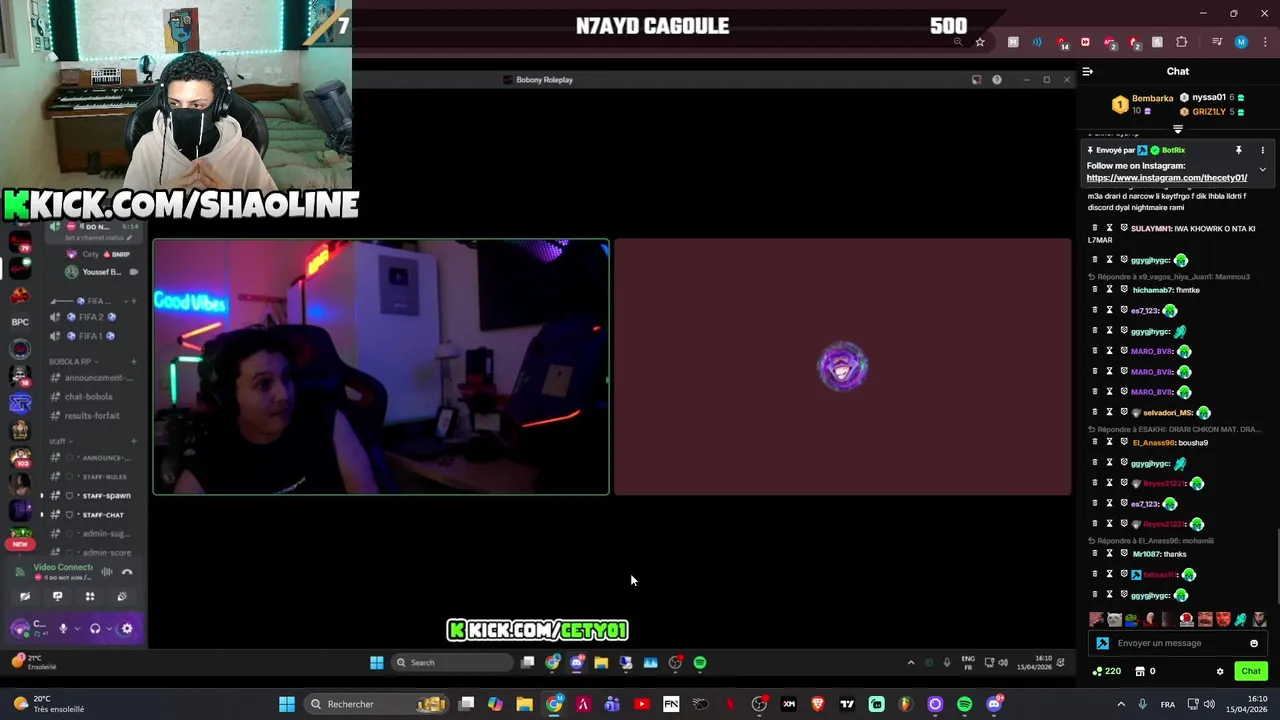The width and height of the screenshot is (1280, 720).
Task: Toggle Discord camera button
Action: (x=25, y=597)
